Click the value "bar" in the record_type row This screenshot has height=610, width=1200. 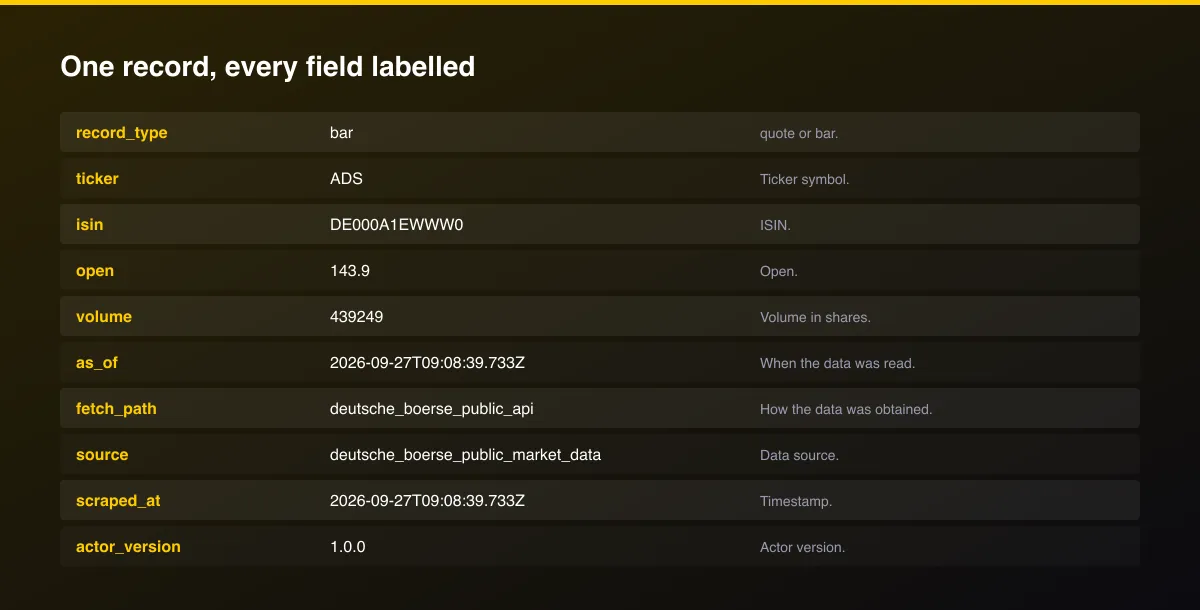coord(341,133)
